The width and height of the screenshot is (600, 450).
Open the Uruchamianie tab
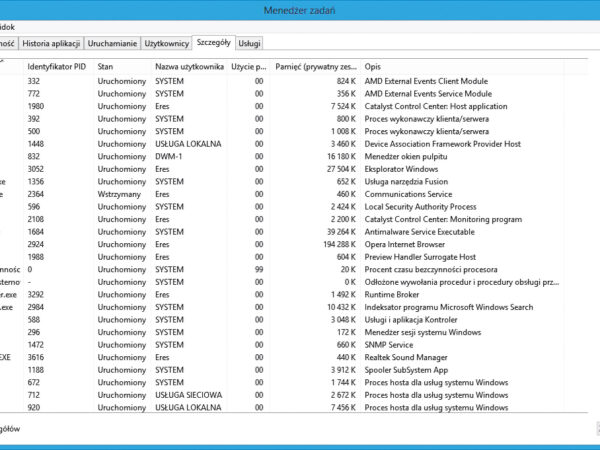point(112,44)
